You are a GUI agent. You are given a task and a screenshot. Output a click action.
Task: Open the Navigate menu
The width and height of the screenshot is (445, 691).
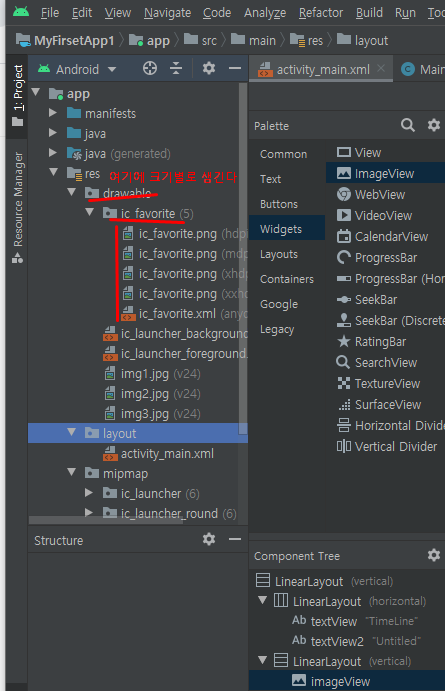[x=167, y=13]
